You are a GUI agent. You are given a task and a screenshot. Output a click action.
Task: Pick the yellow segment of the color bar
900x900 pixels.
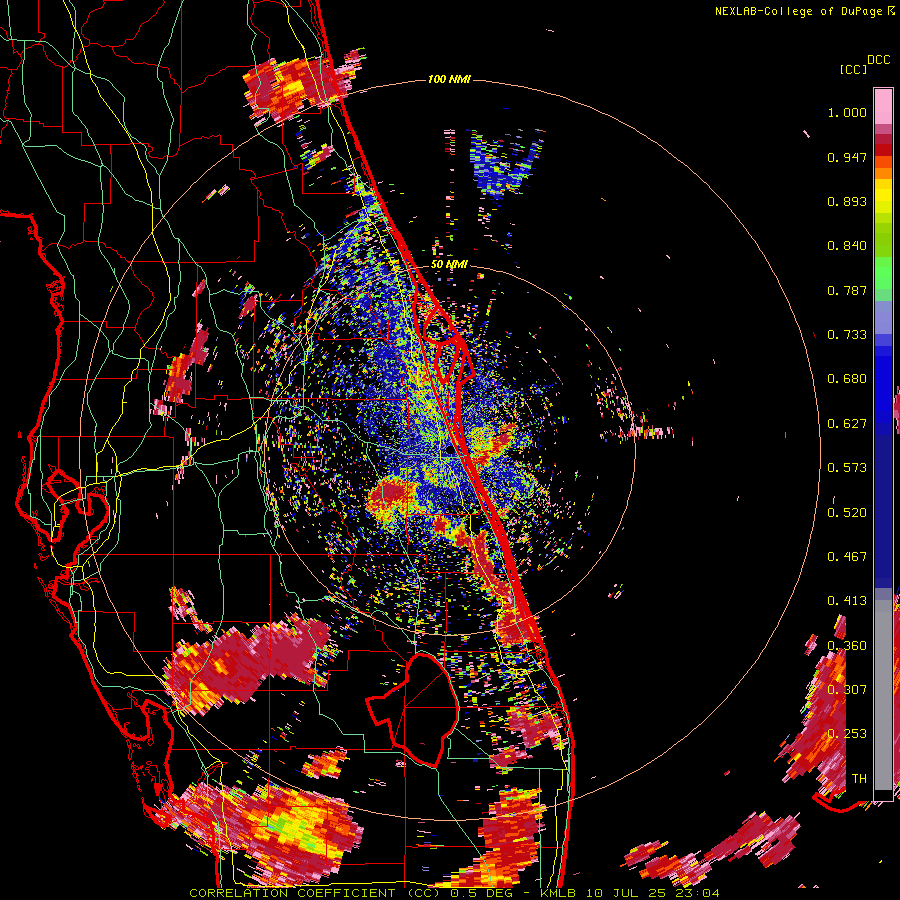883,196
